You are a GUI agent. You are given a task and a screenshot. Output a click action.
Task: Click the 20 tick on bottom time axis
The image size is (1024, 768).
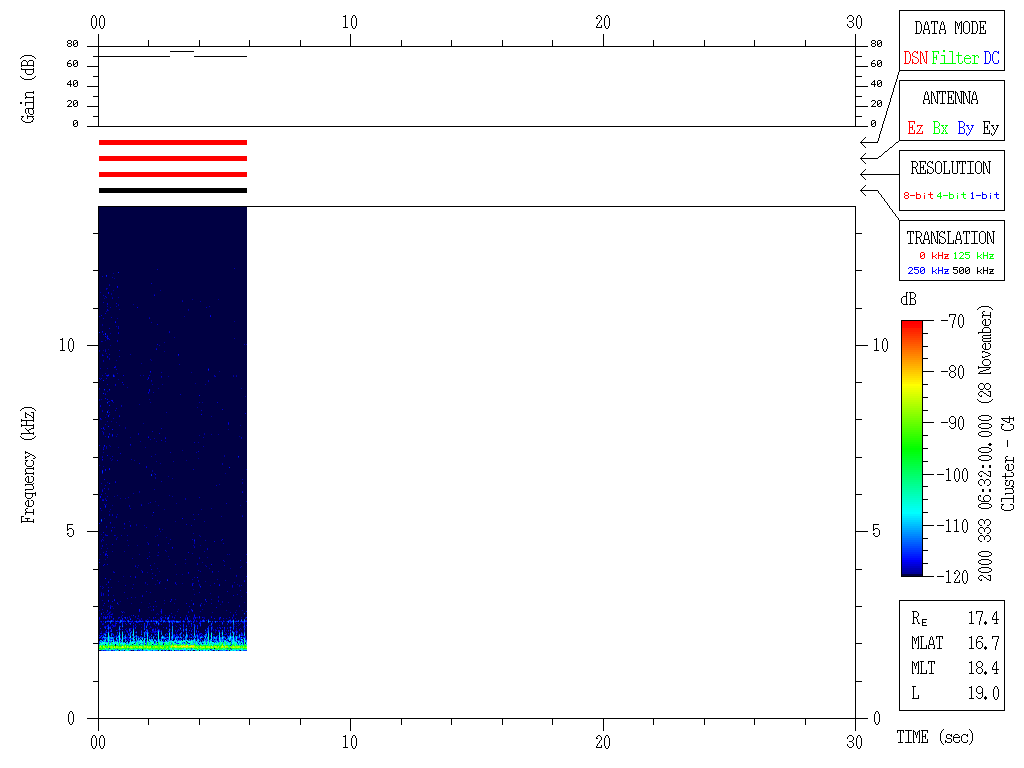603,741
